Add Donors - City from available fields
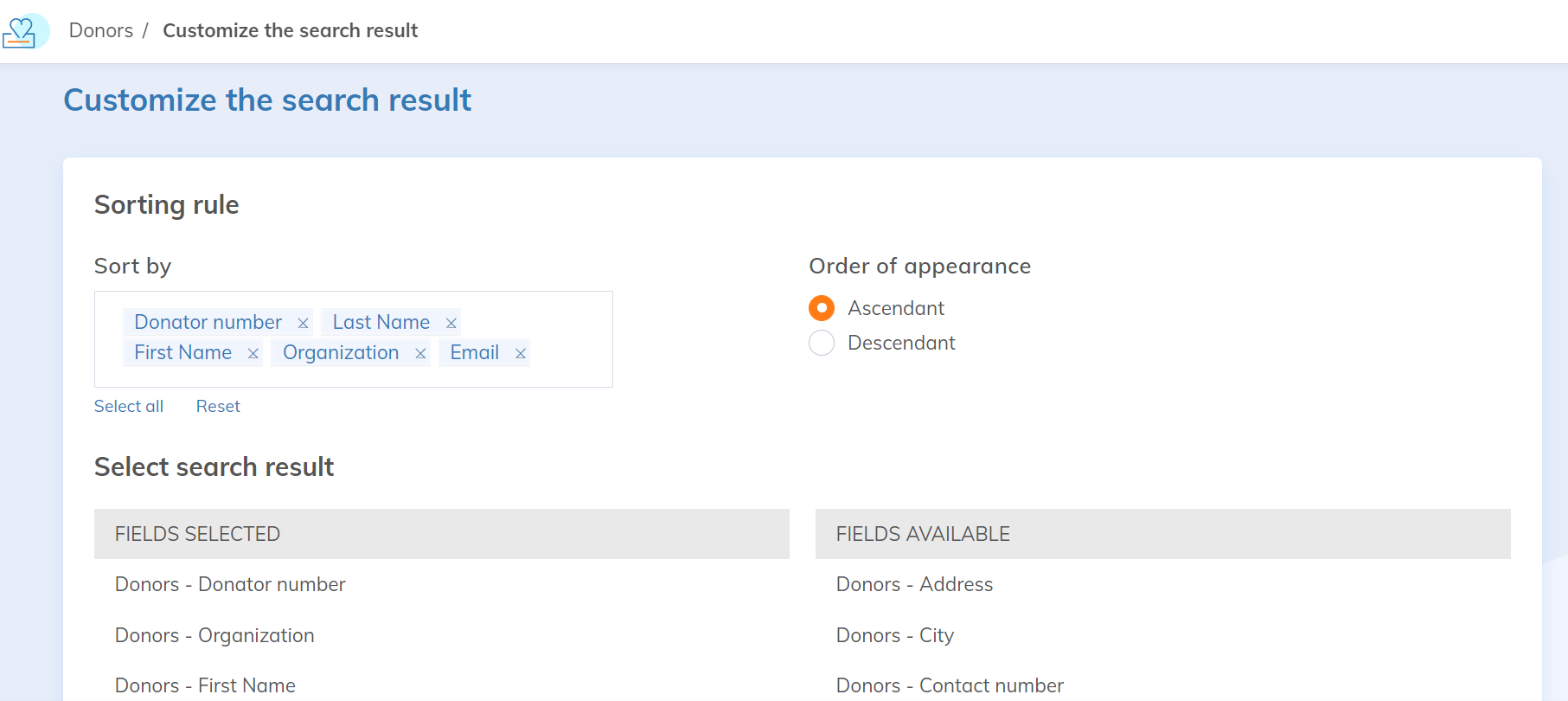The width and height of the screenshot is (1568, 701). tap(894, 635)
